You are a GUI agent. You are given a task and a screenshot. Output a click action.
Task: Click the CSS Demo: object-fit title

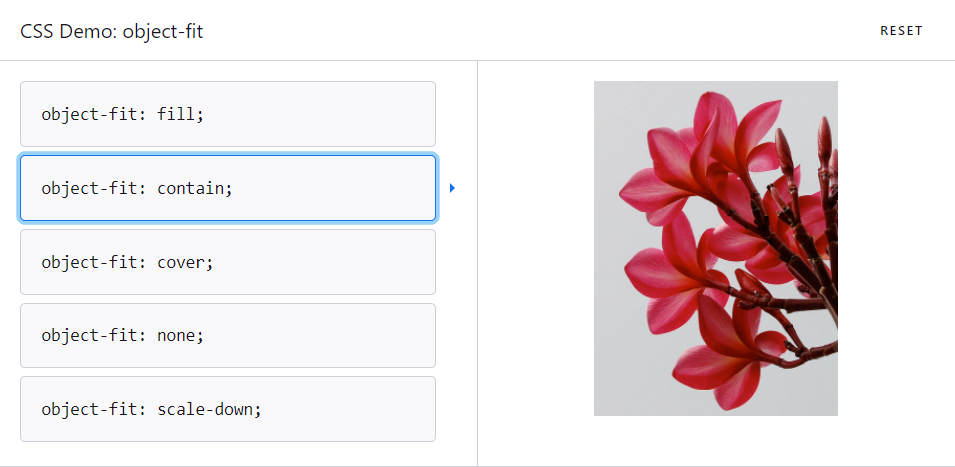pos(111,31)
